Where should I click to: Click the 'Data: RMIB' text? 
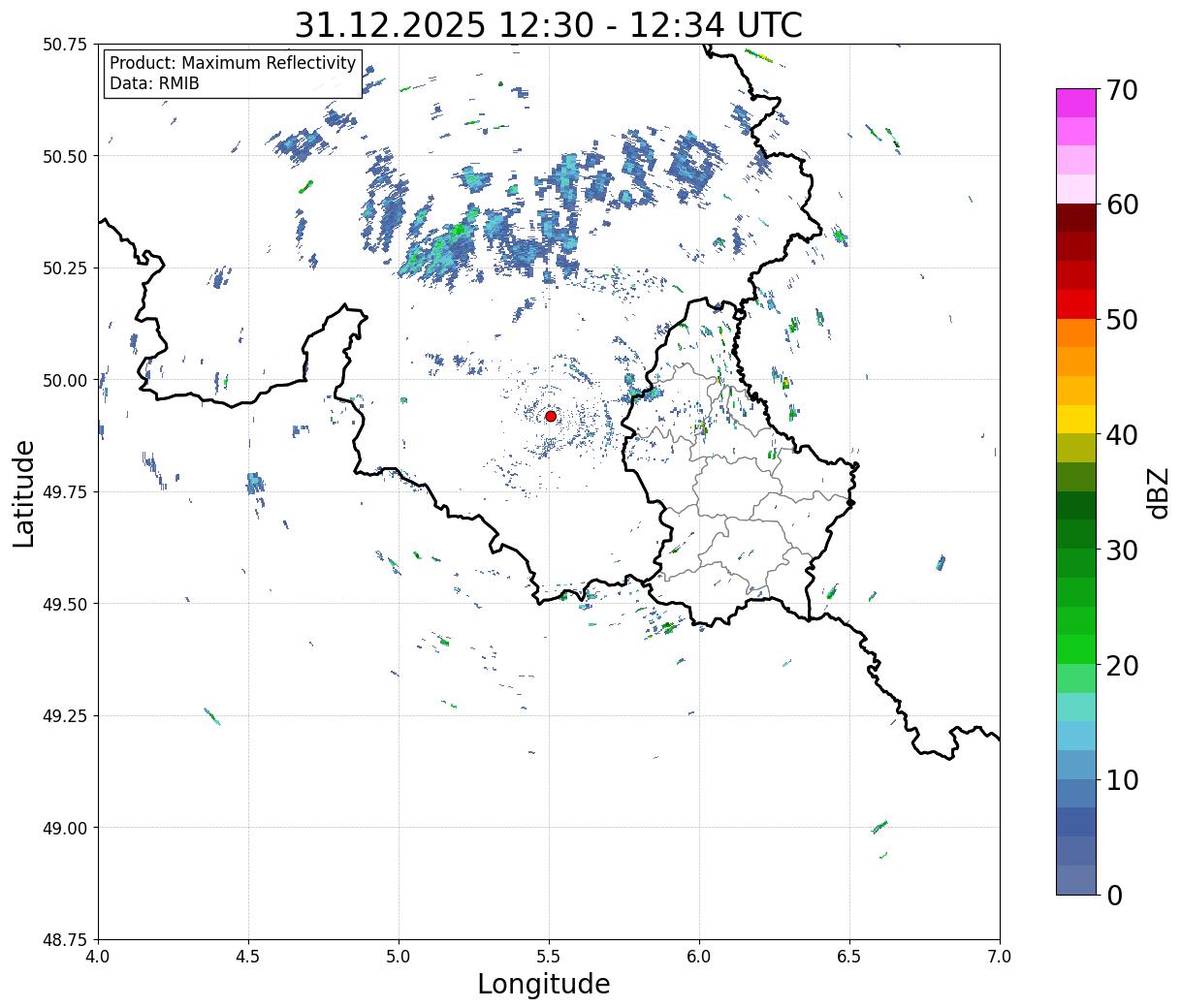(x=154, y=83)
